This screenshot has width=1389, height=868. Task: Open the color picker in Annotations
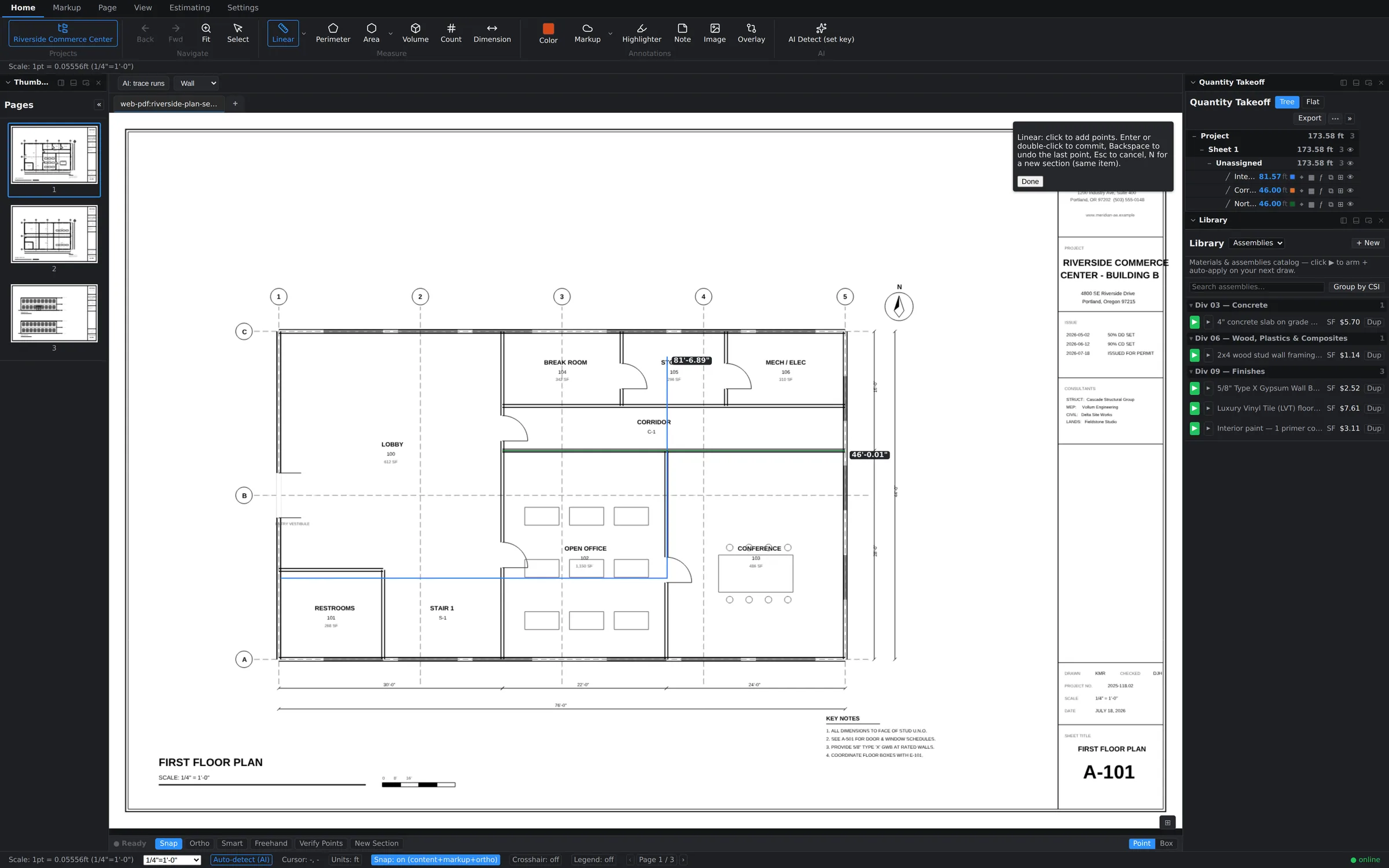point(548,34)
